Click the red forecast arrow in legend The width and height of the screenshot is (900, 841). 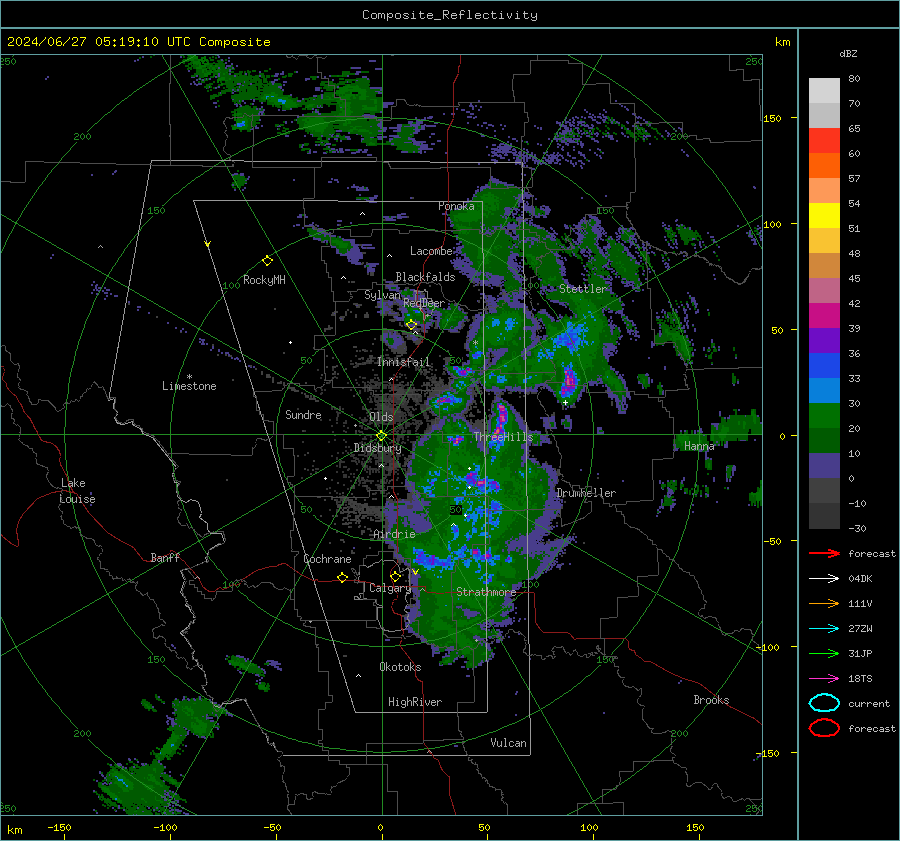pyautogui.click(x=824, y=553)
